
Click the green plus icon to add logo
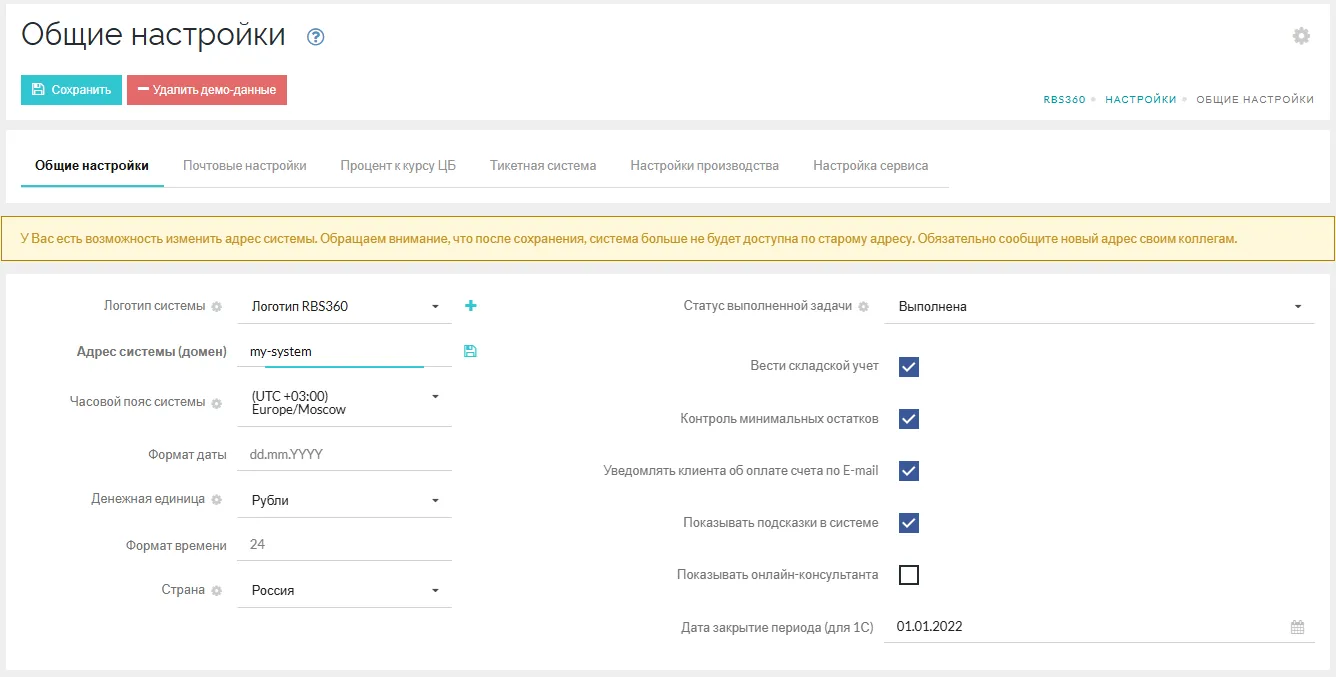pyautogui.click(x=471, y=305)
